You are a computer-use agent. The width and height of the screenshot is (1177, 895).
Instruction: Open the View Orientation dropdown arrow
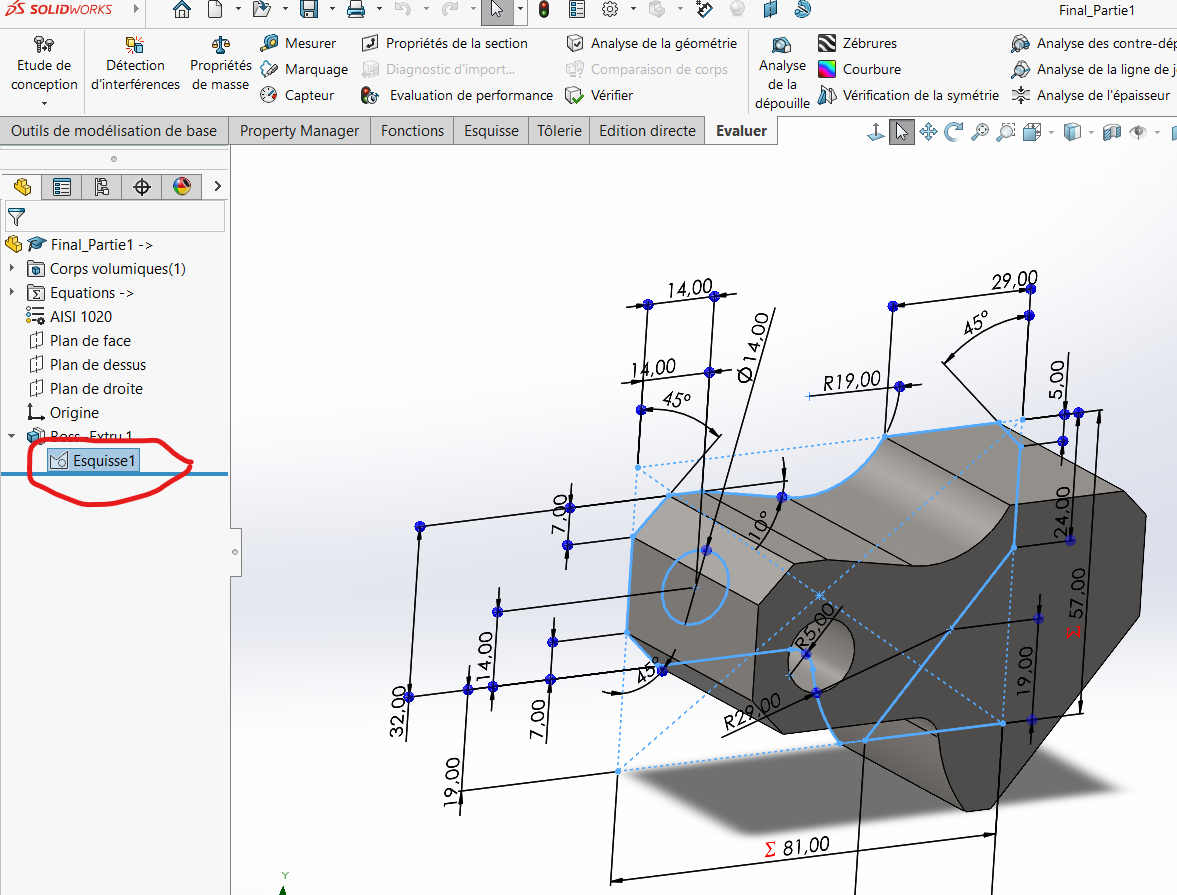pos(1051,133)
